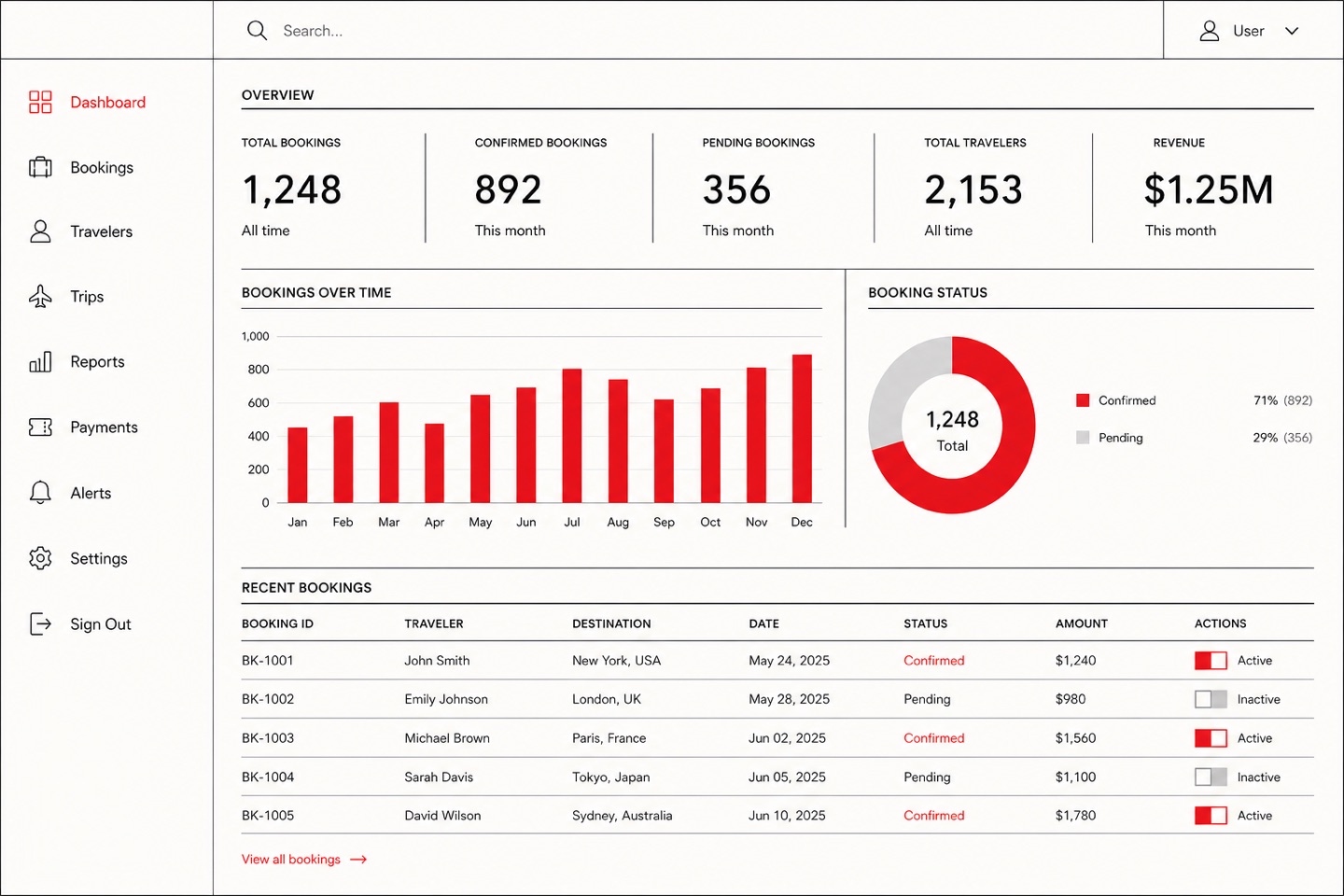Go to Bookings in the sidebar

coord(81,167)
